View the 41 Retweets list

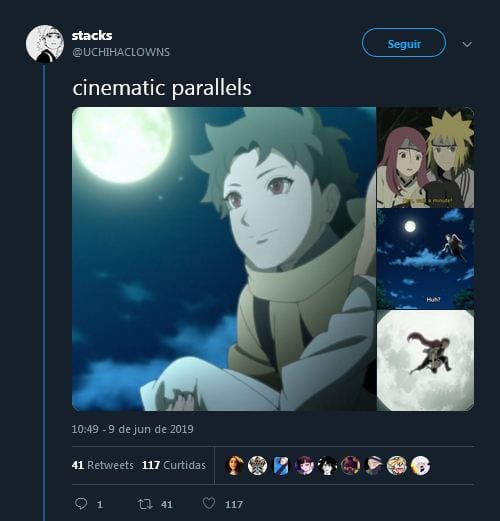(x=103, y=465)
